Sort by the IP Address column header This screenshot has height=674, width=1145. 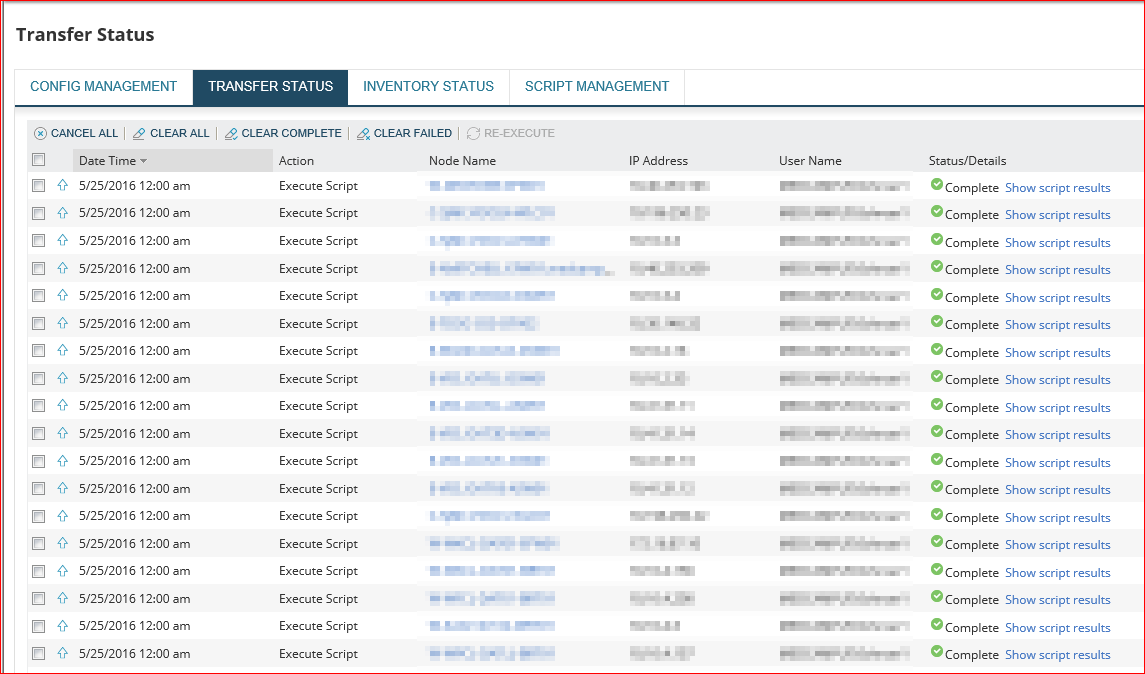coord(659,161)
